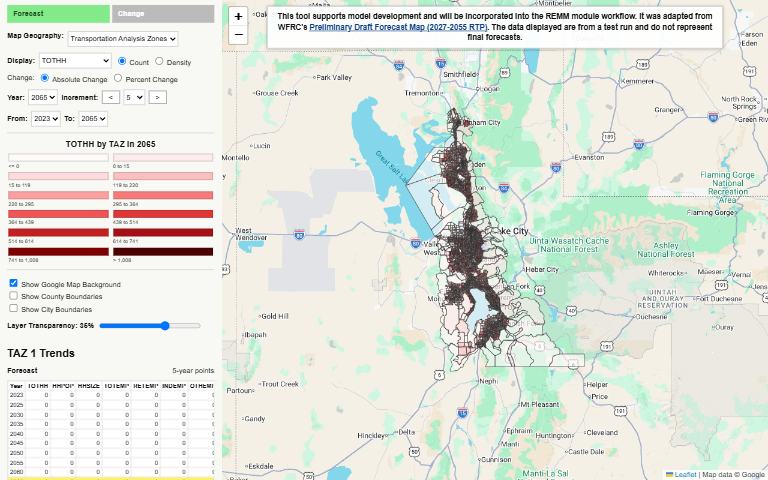Click the TOTEMP column header in table
This screenshot has height=480, width=768.
pos(117,386)
